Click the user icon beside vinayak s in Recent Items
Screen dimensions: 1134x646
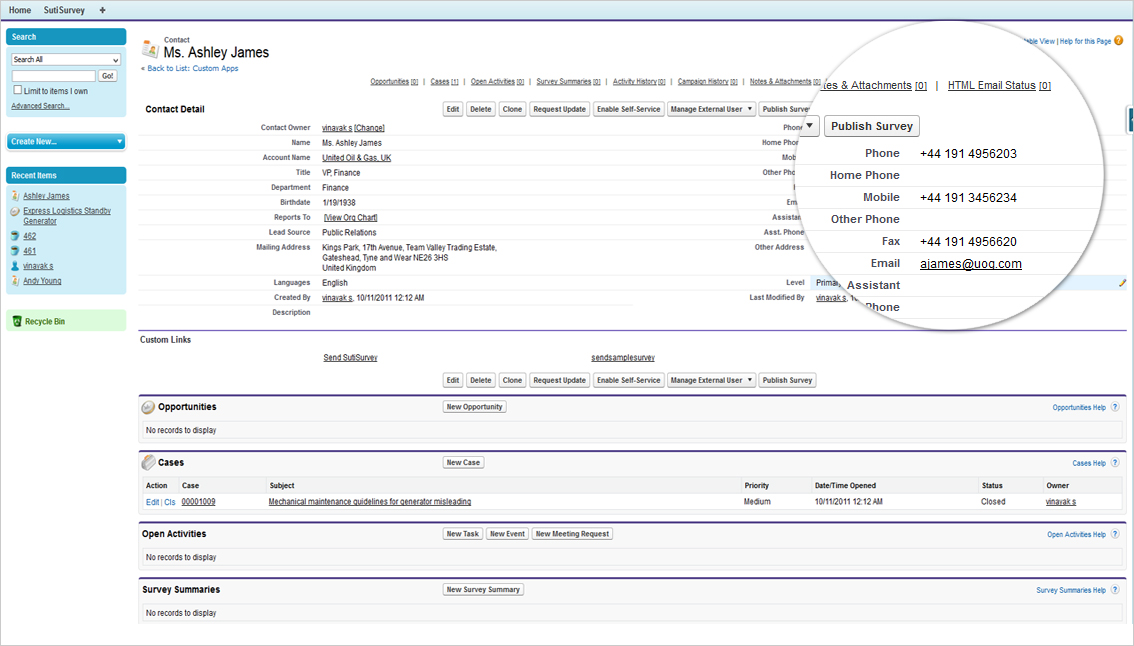pyautogui.click(x=15, y=266)
